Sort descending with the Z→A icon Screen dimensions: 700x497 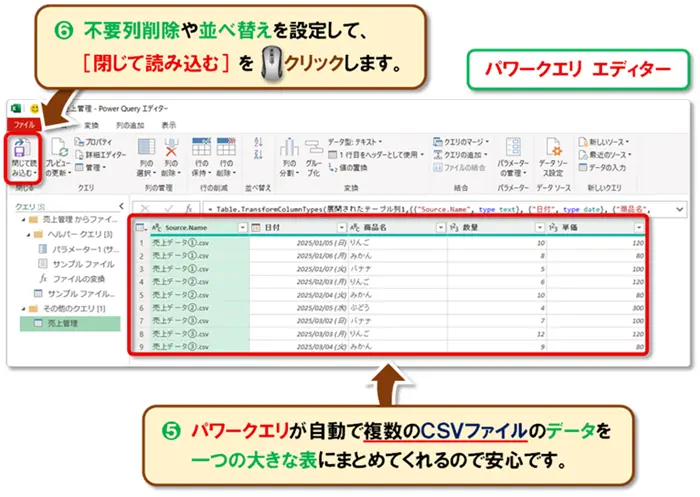(x=258, y=155)
